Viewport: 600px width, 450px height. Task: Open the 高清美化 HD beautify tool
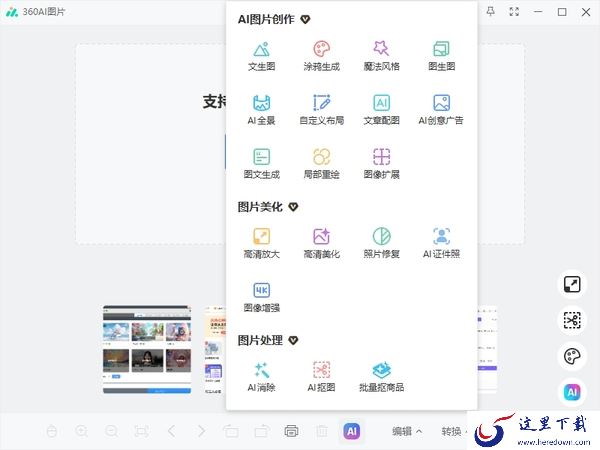tap(321, 243)
